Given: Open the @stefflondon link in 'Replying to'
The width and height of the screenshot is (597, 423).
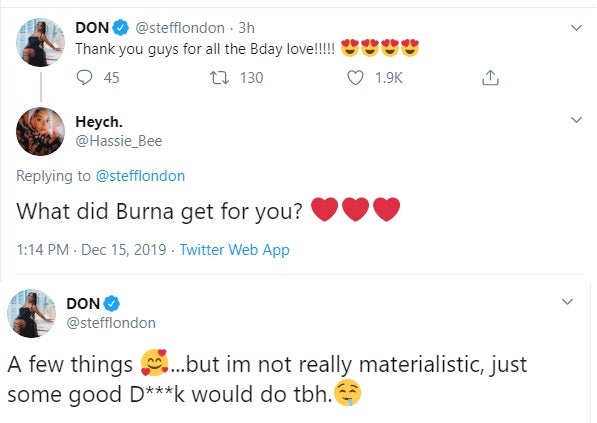Looking at the screenshot, I should pyautogui.click(x=140, y=176).
